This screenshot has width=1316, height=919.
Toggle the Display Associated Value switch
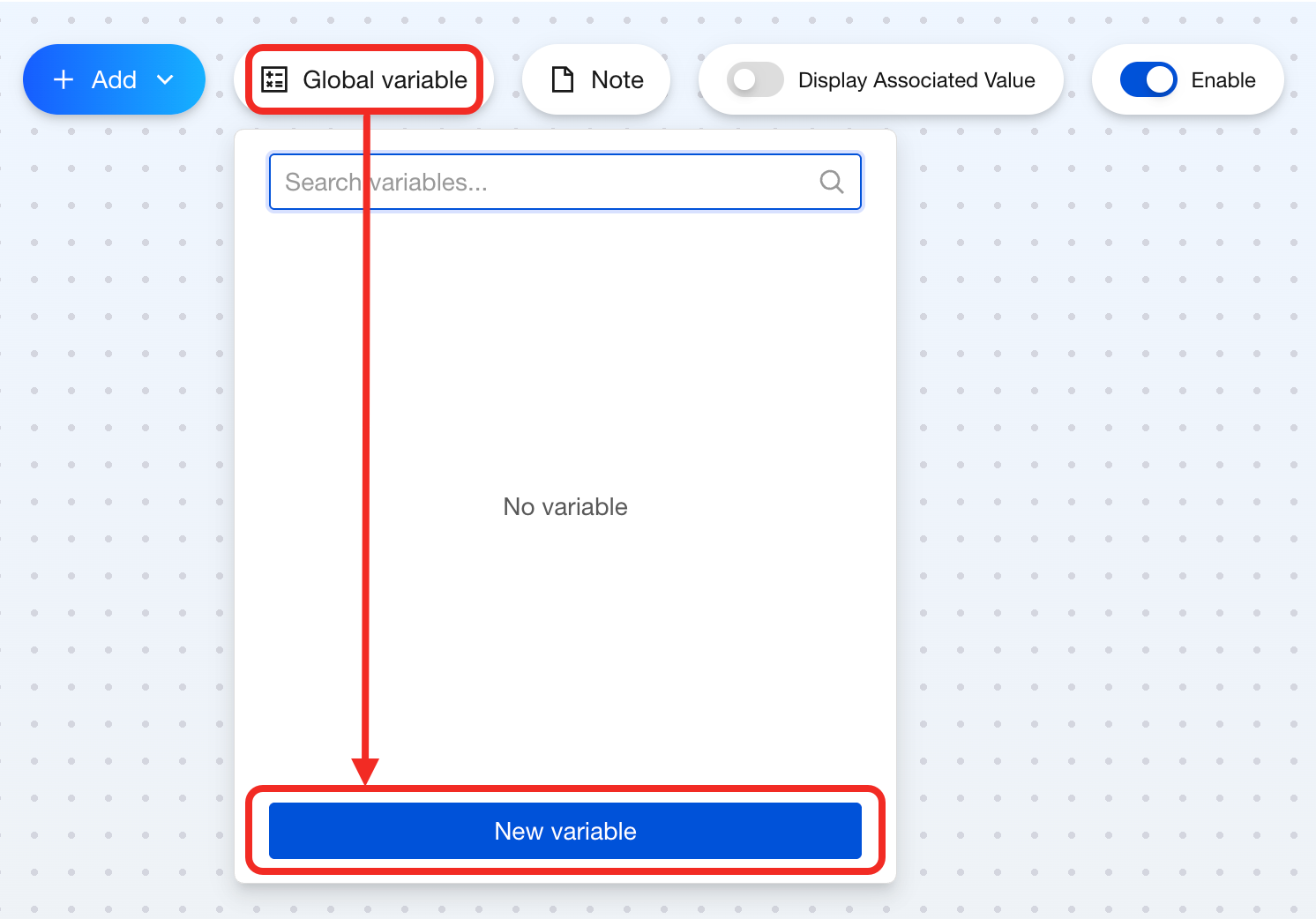(755, 80)
